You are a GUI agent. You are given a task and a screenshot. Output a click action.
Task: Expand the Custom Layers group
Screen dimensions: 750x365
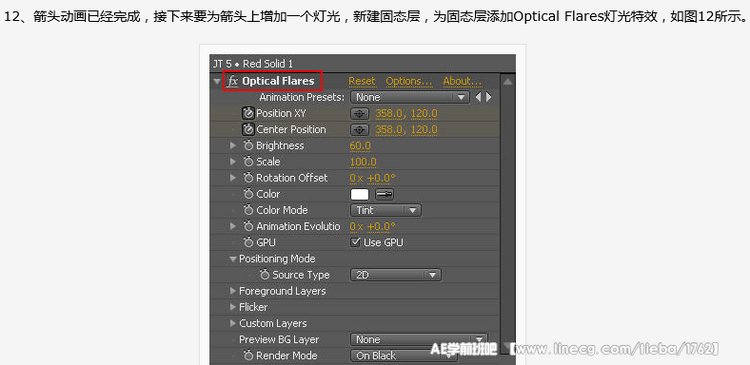(233, 323)
